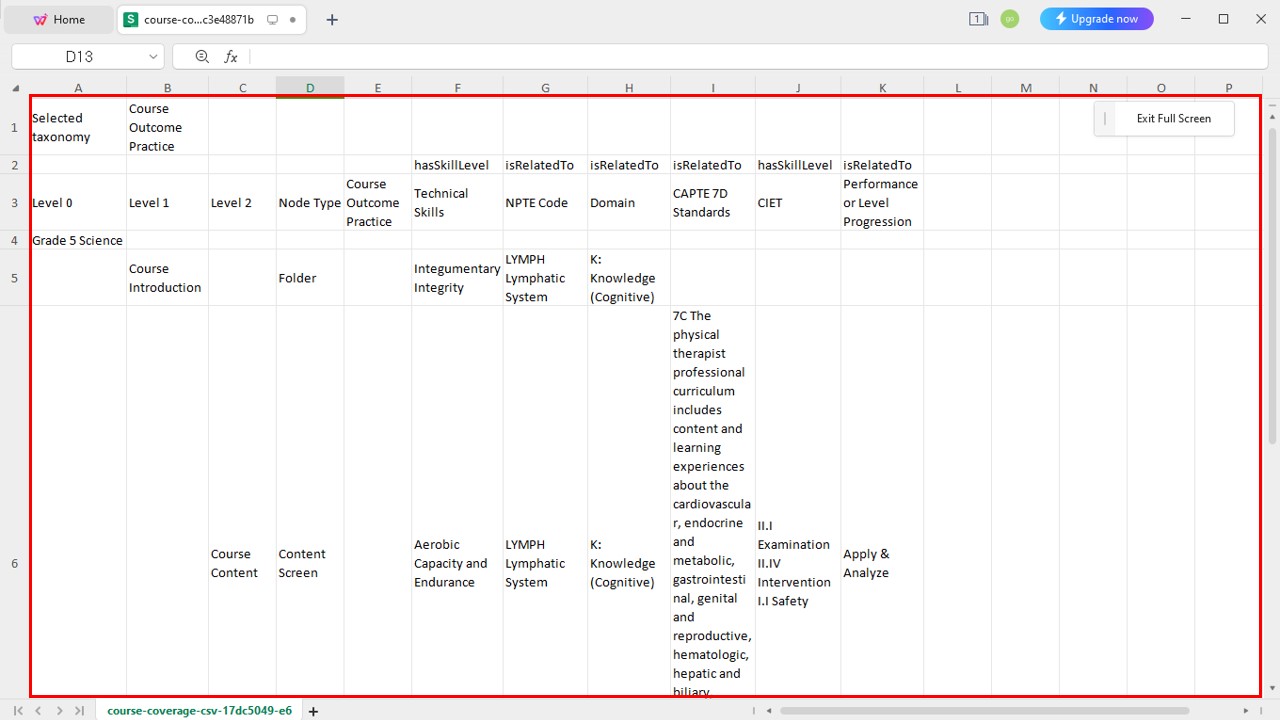The height and width of the screenshot is (720, 1280).
Task: Add a new sheet with plus icon
Action: pyautogui.click(x=313, y=711)
